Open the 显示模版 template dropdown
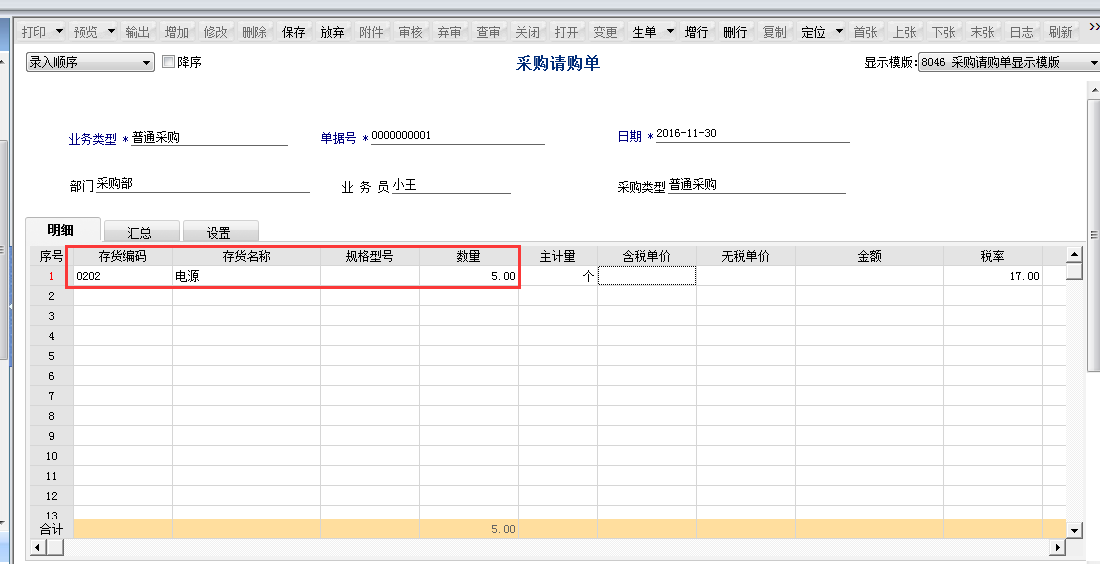Image resolution: width=1100 pixels, height=564 pixels. tap(1008, 62)
